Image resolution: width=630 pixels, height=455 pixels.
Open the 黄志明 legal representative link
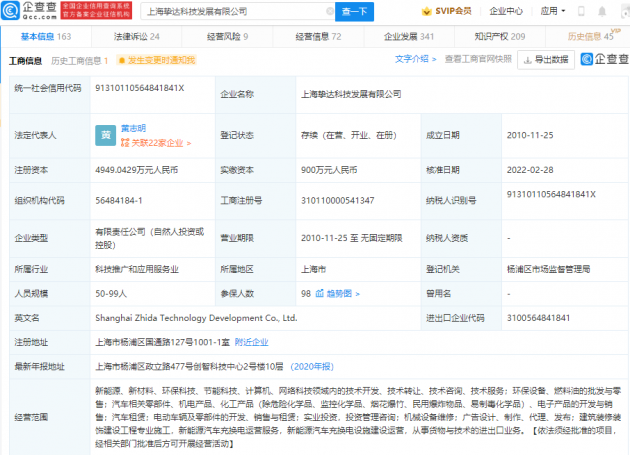pyautogui.click(x=133, y=128)
